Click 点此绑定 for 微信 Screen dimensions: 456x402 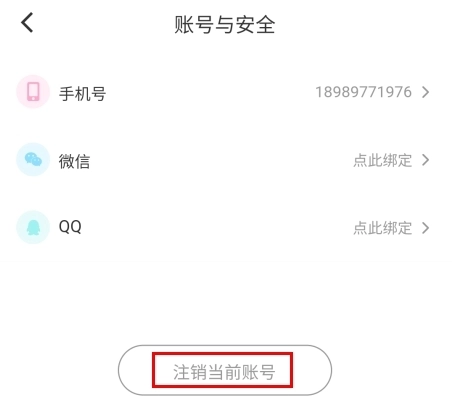(x=383, y=160)
